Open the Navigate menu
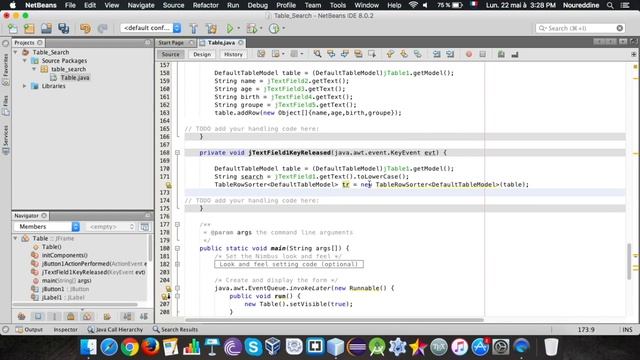Viewport: 640px width, 360px height. click(x=141, y=5)
